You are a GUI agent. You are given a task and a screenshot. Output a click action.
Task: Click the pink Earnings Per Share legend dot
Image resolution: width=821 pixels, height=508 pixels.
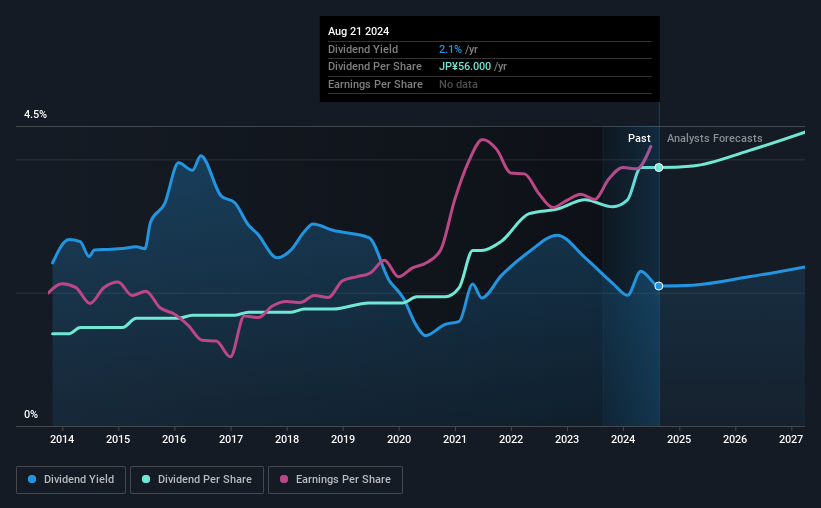tap(284, 479)
